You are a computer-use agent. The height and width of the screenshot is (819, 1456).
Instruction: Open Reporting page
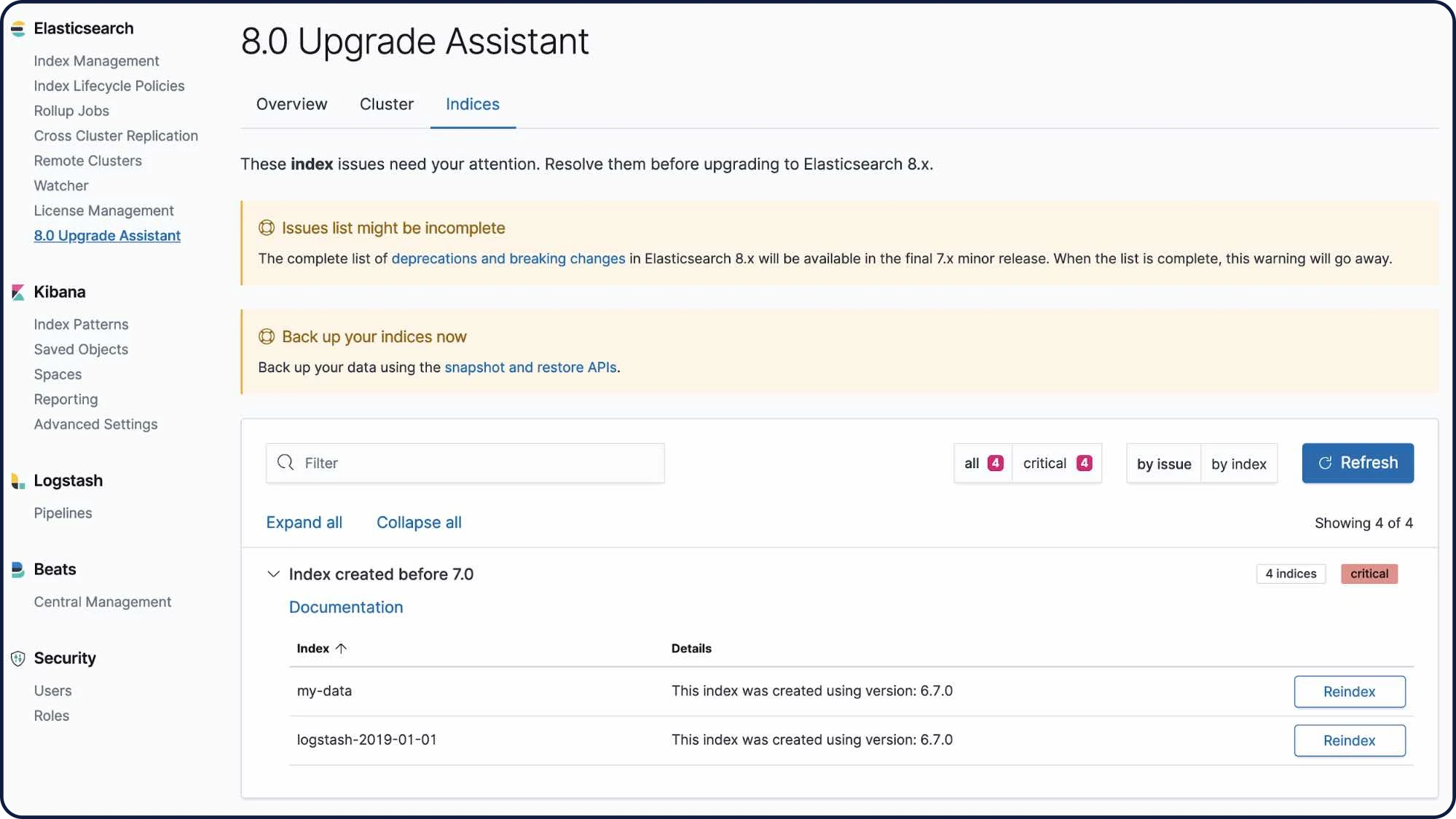coord(66,400)
